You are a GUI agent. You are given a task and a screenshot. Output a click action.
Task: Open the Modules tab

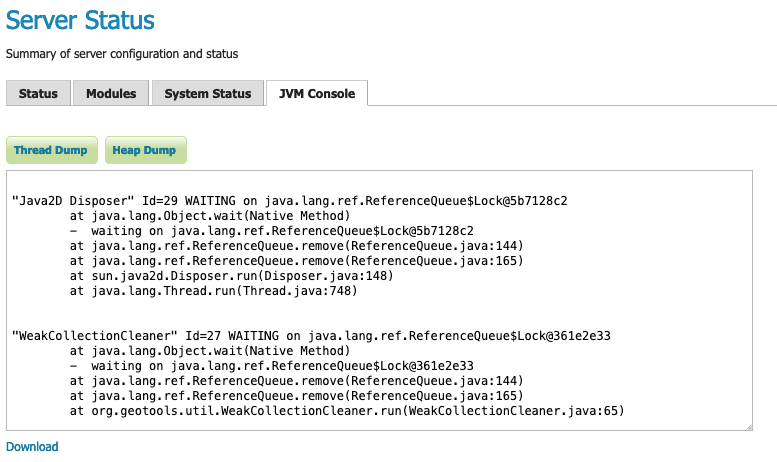click(111, 94)
